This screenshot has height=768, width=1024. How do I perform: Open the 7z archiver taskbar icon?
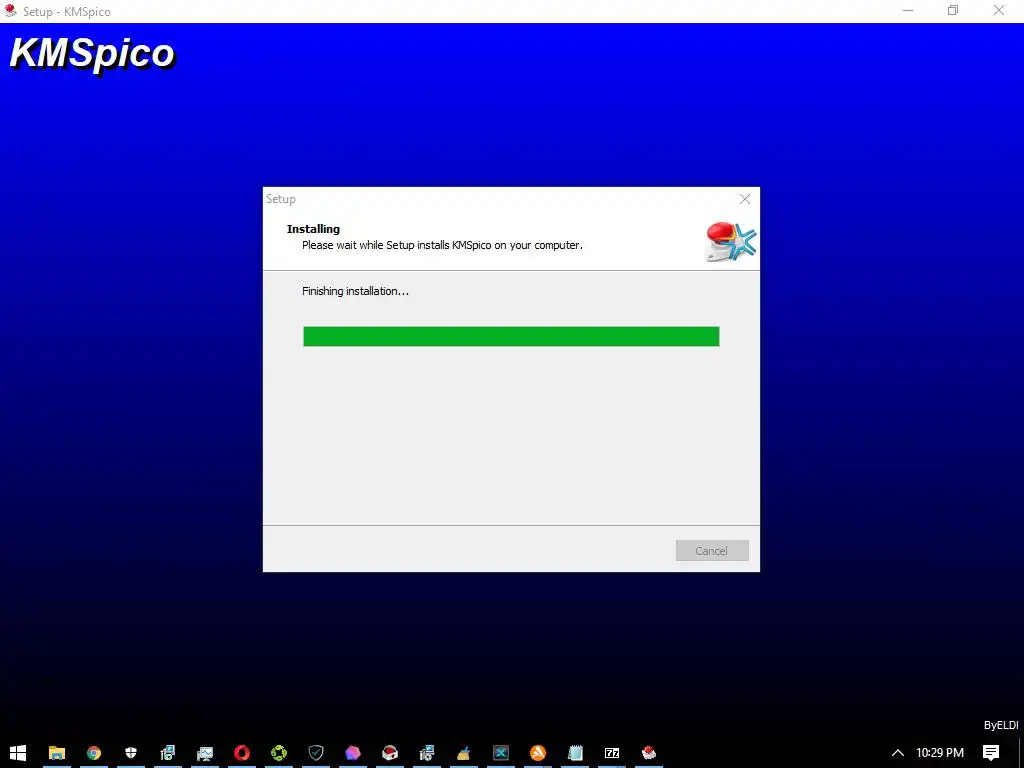point(612,752)
